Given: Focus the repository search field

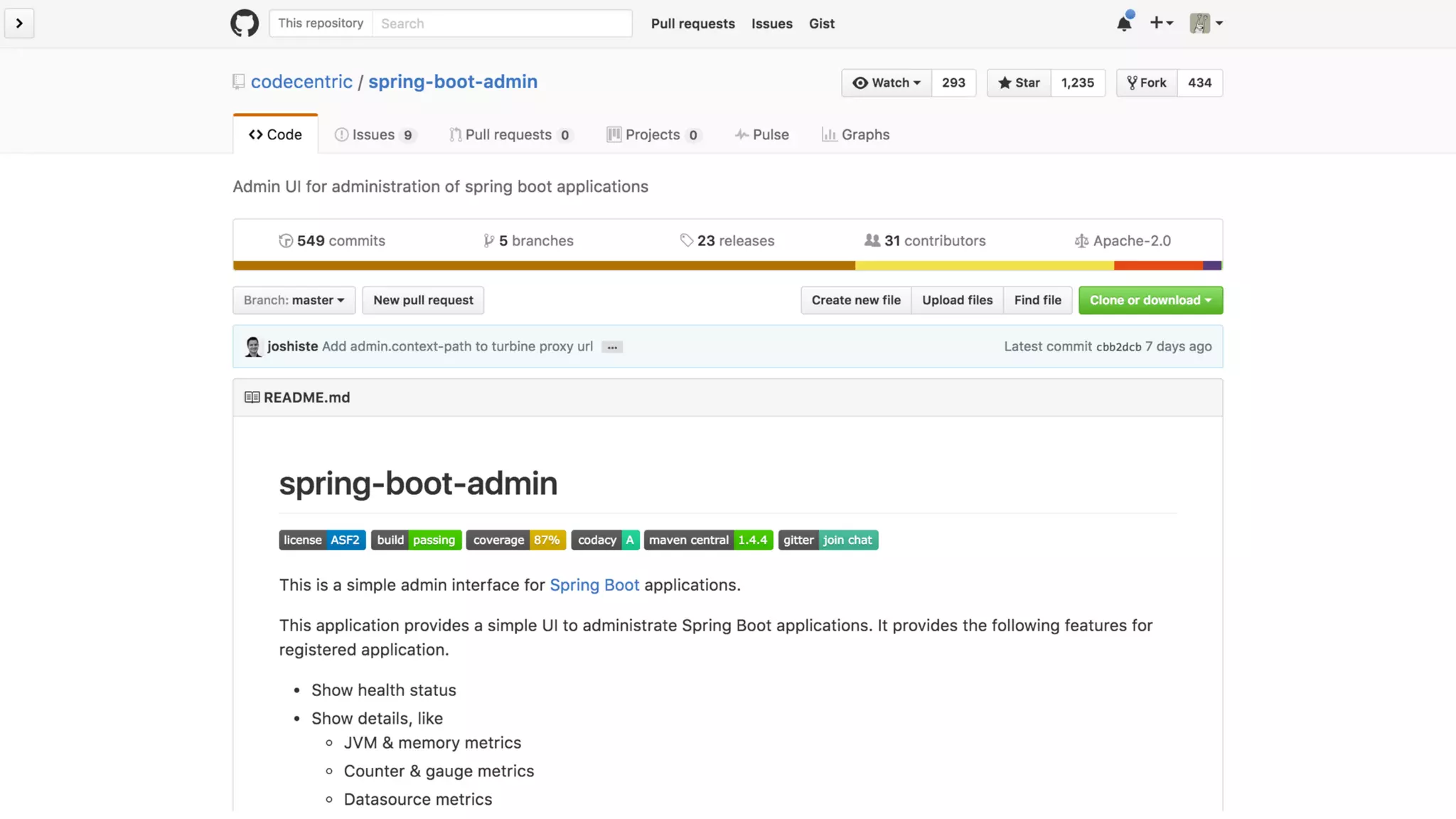Looking at the screenshot, I should click(x=501, y=23).
